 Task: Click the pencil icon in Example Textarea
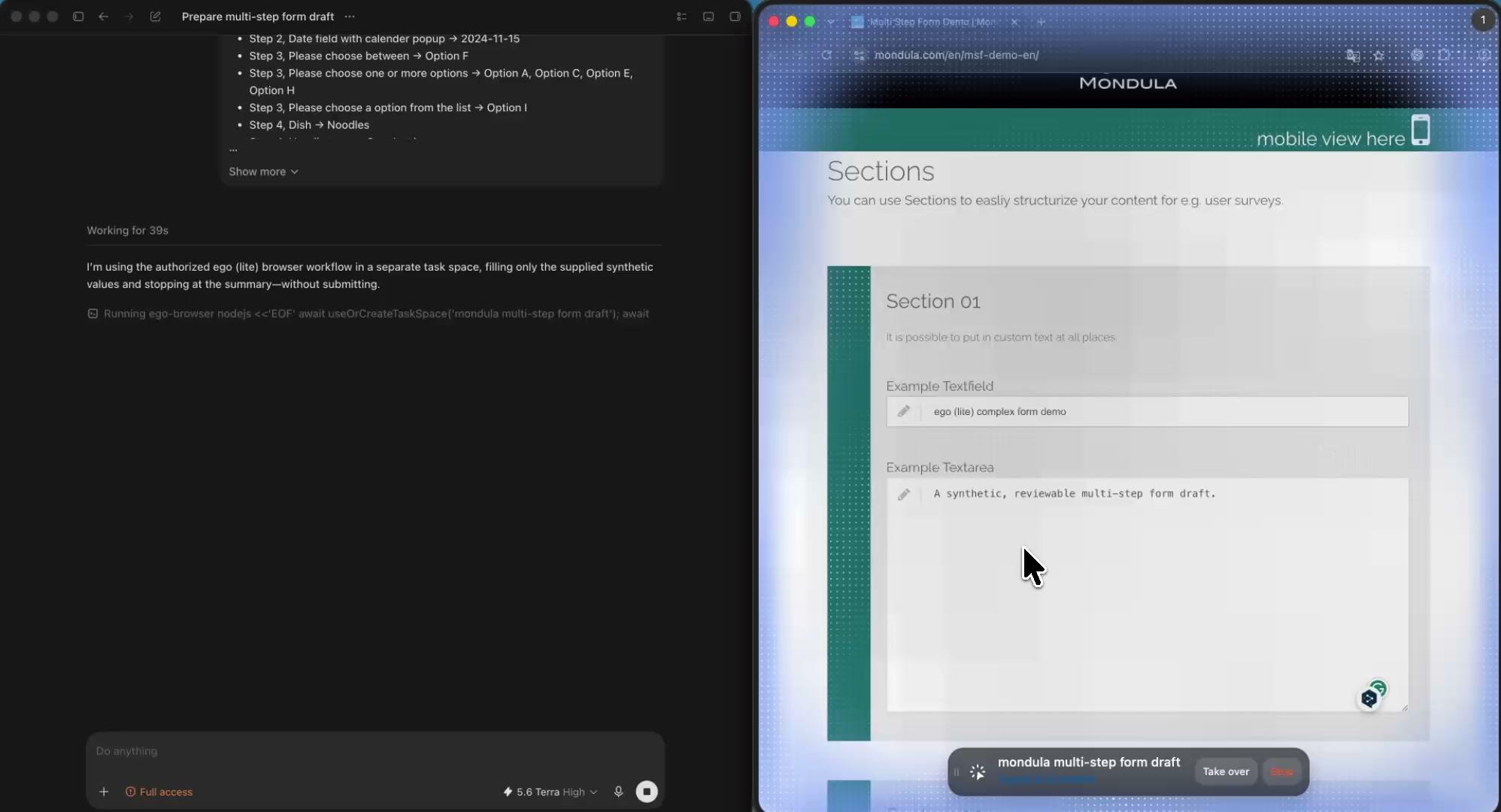click(904, 494)
